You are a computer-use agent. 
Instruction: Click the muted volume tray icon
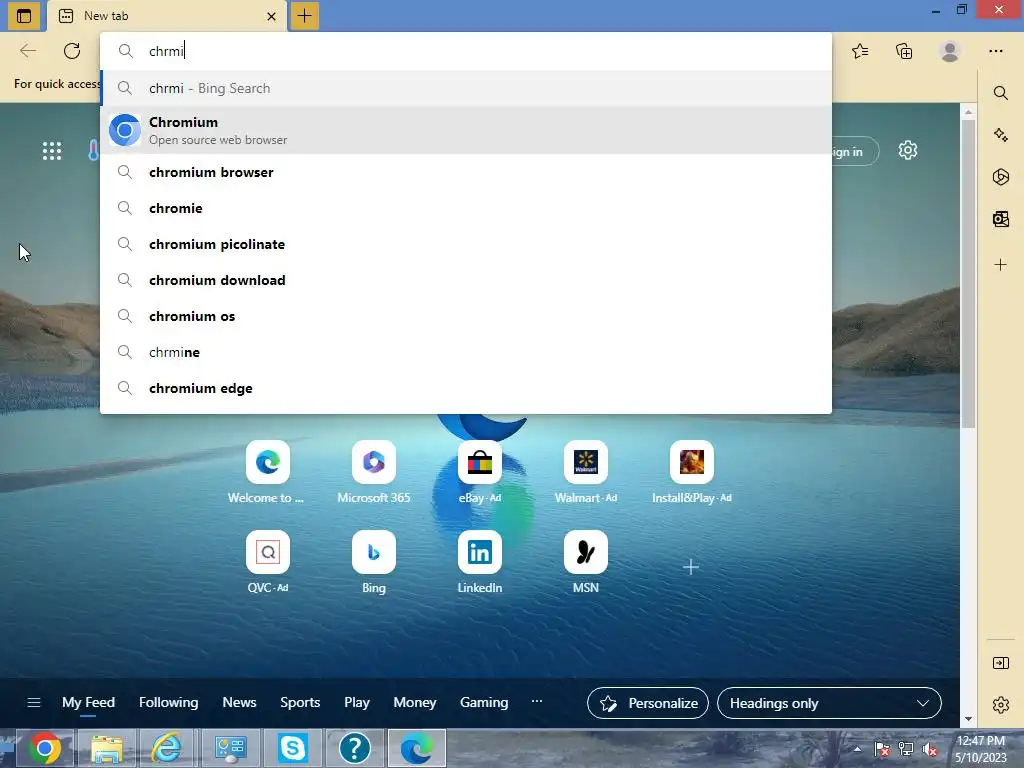click(930, 750)
